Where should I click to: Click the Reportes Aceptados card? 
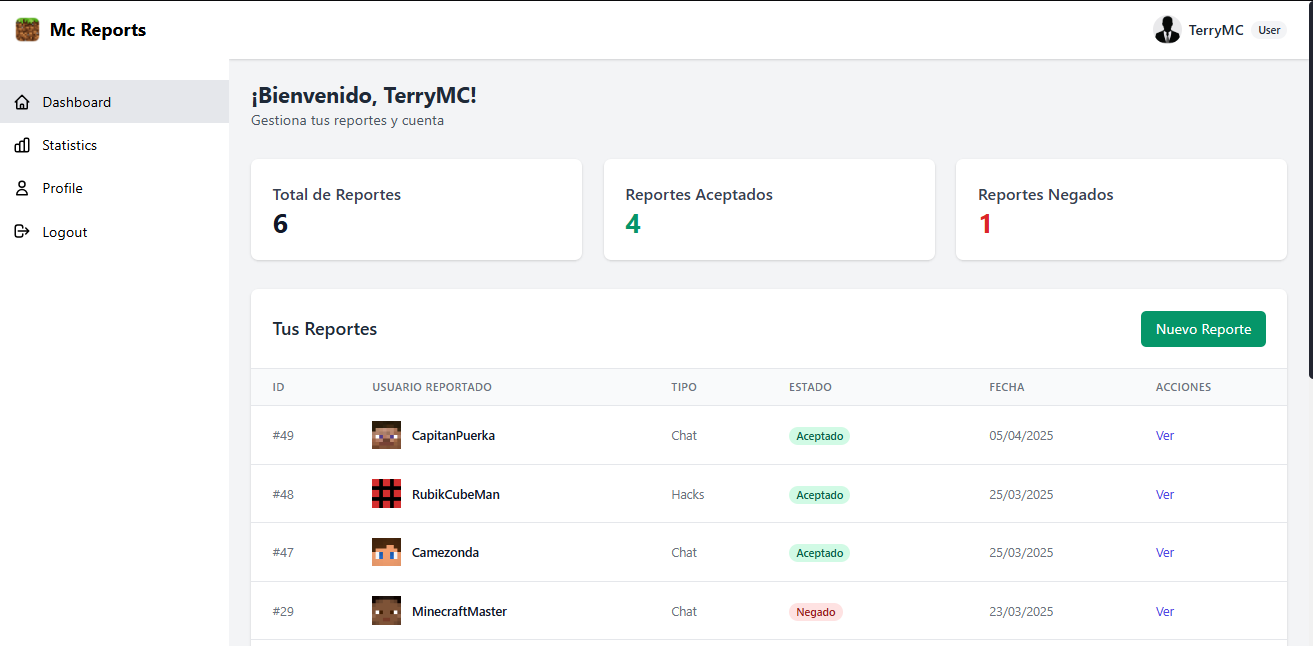point(769,210)
